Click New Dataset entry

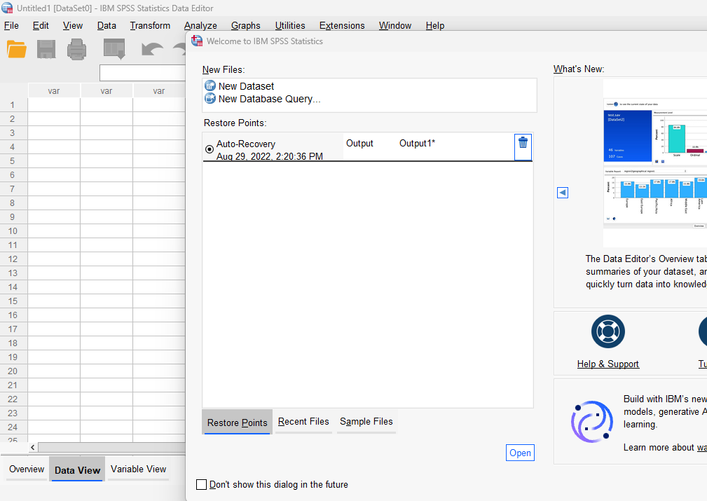(x=246, y=86)
